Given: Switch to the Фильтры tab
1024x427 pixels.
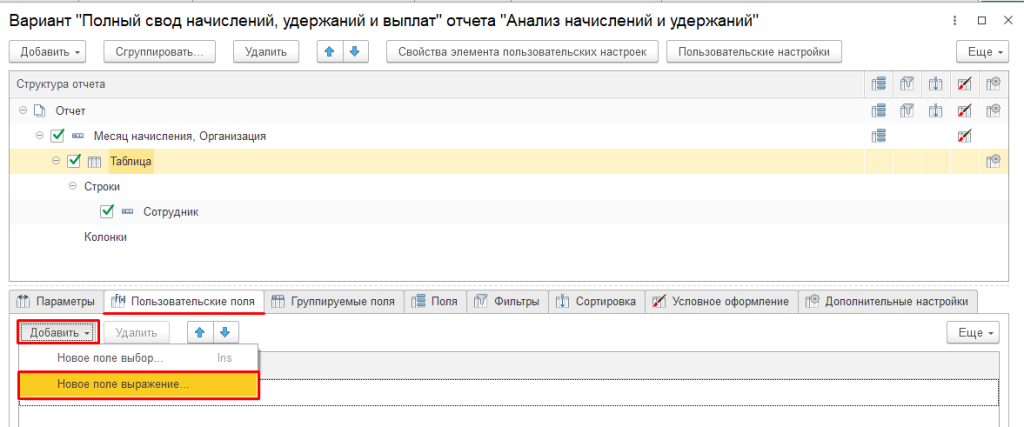Looking at the screenshot, I should tap(509, 301).
